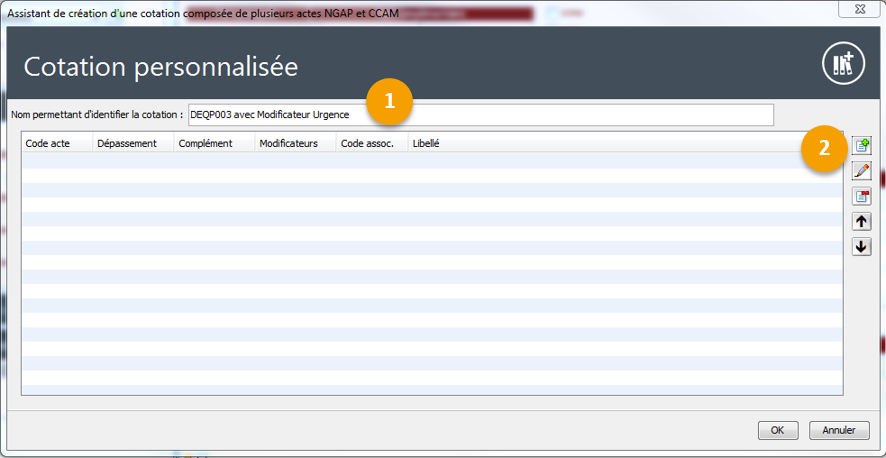The height and width of the screenshot is (458, 886).
Task: Click the delete acte icon
Action: tap(861, 196)
